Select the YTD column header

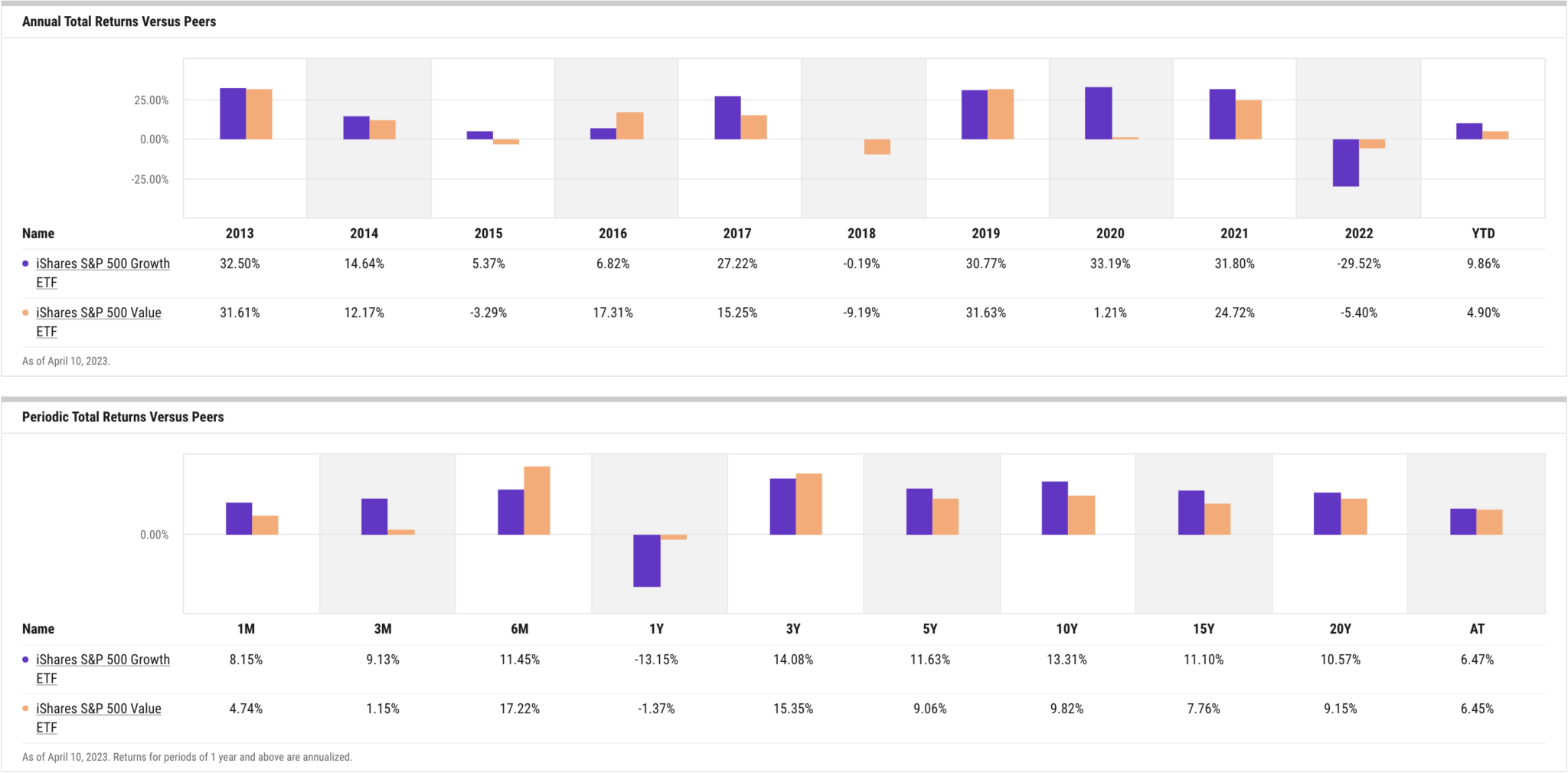pyautogui.click(x=1483, y=234)
